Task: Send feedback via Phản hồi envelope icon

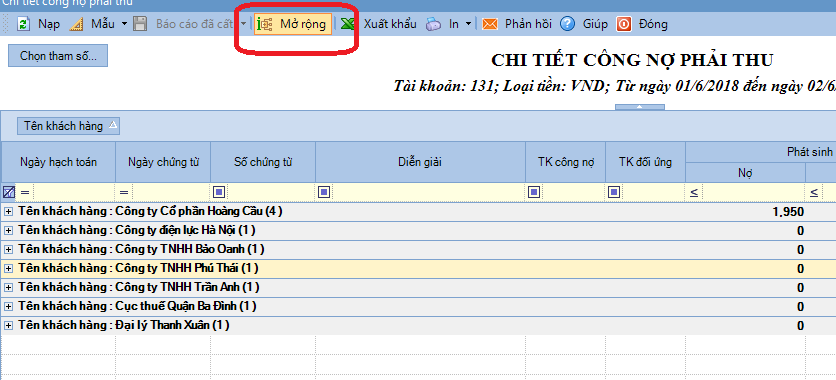Action: coord(490,24)
